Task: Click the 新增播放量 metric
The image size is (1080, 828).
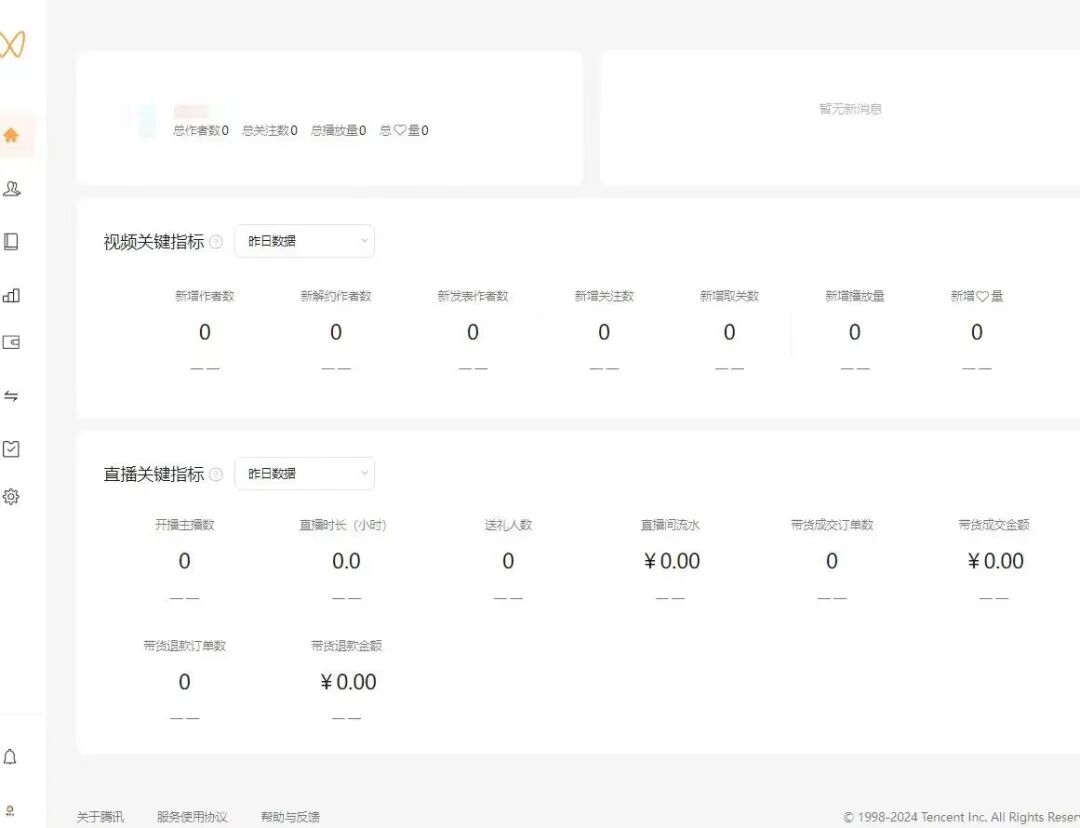Action: [855, 333]
